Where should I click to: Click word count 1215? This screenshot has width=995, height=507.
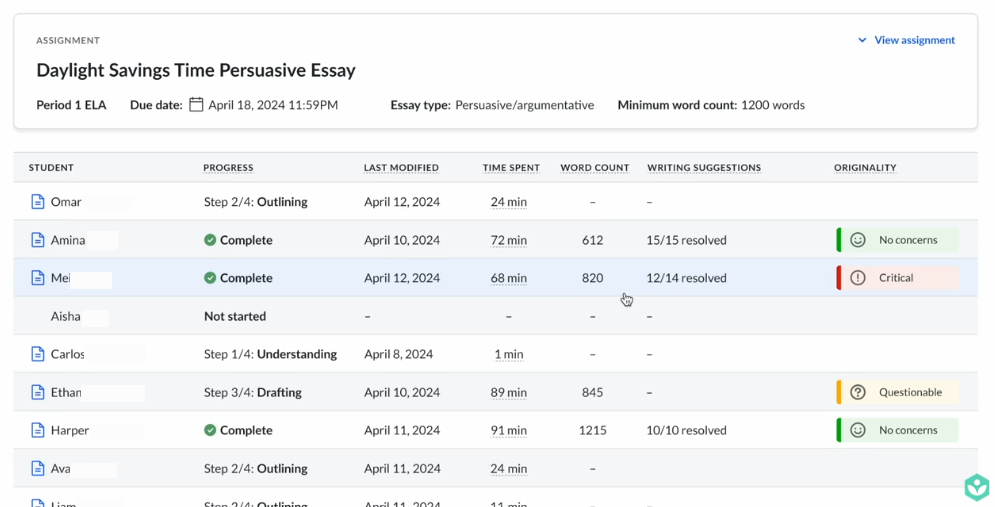point(593,430)
